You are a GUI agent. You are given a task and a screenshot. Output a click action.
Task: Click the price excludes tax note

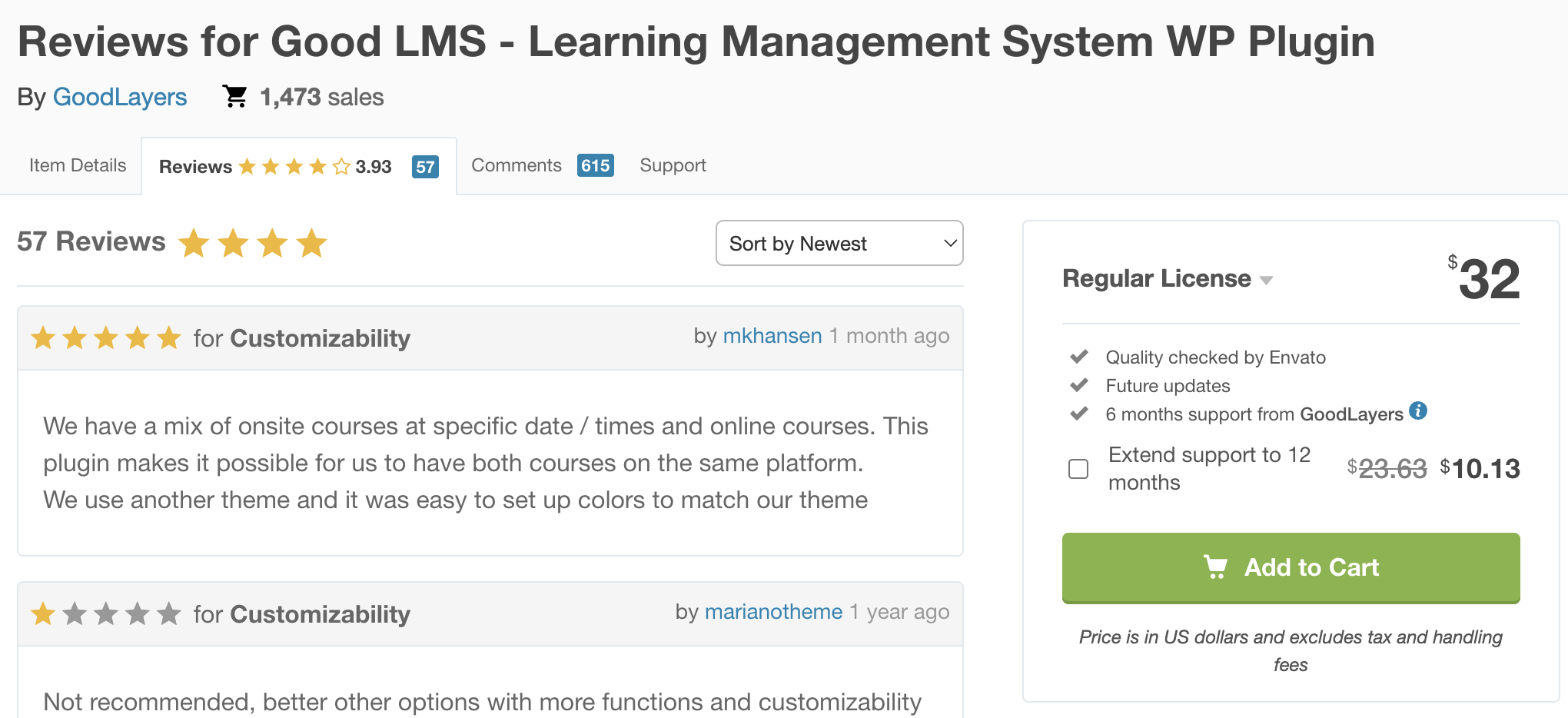[1291, 650]
